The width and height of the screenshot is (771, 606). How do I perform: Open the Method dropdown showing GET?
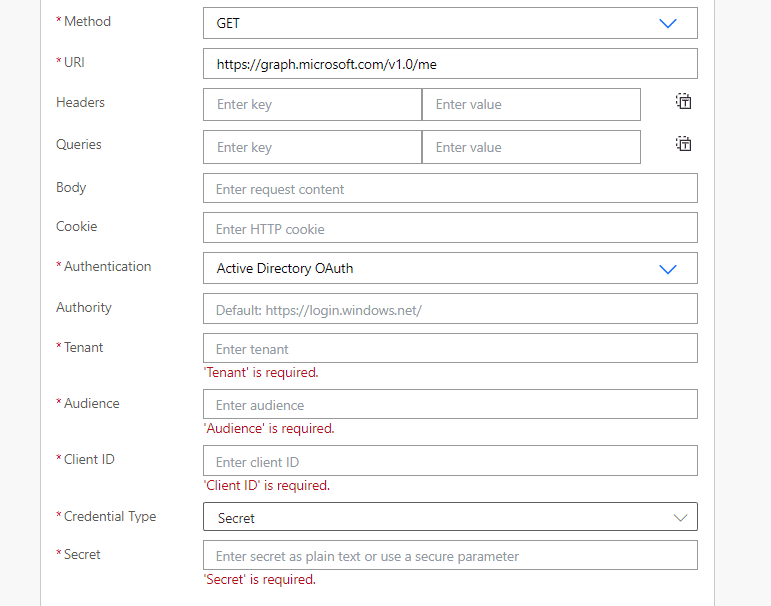(450, 23)
